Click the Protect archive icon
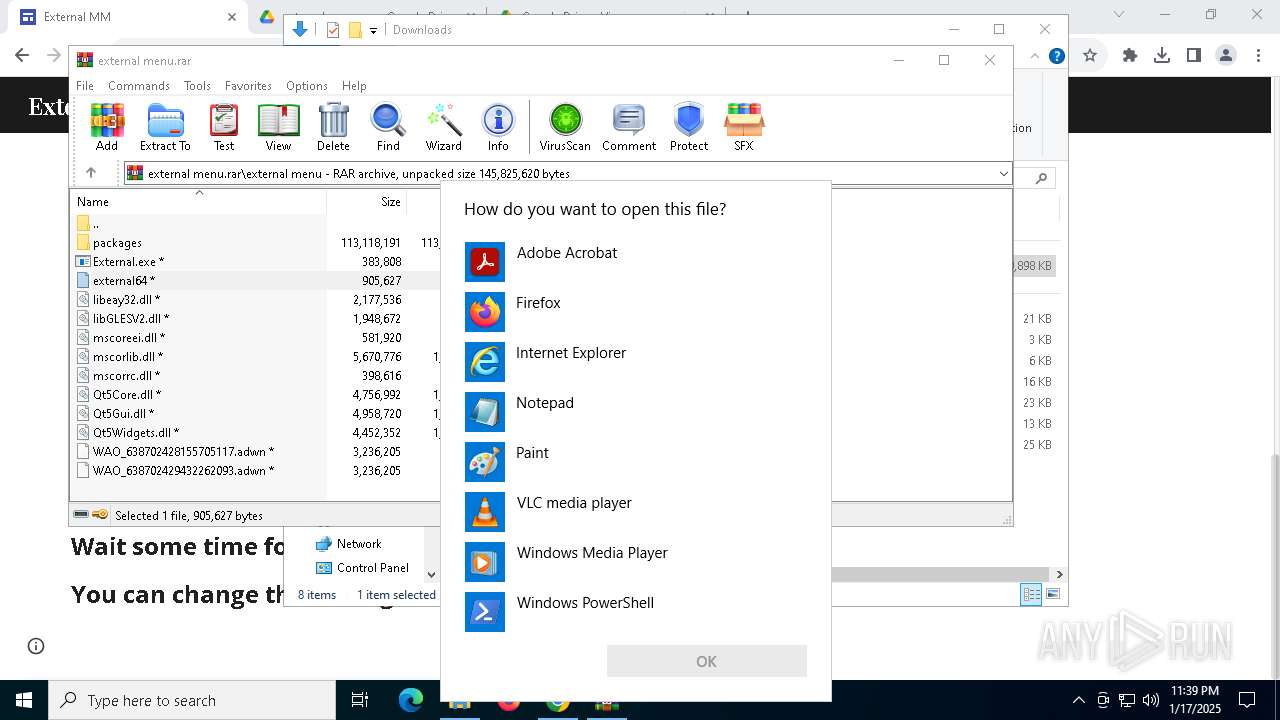This screenshot has width=1280, height=720. [x=689, y=127]
